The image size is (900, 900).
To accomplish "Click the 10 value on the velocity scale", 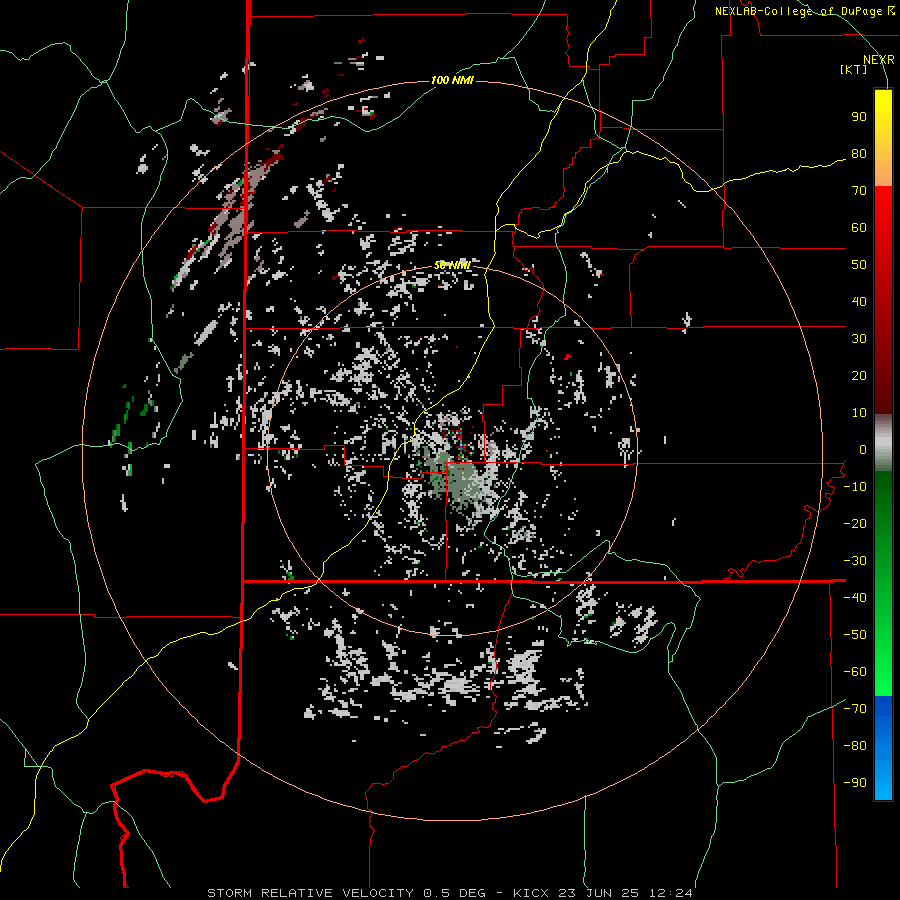I will [859, 413].
